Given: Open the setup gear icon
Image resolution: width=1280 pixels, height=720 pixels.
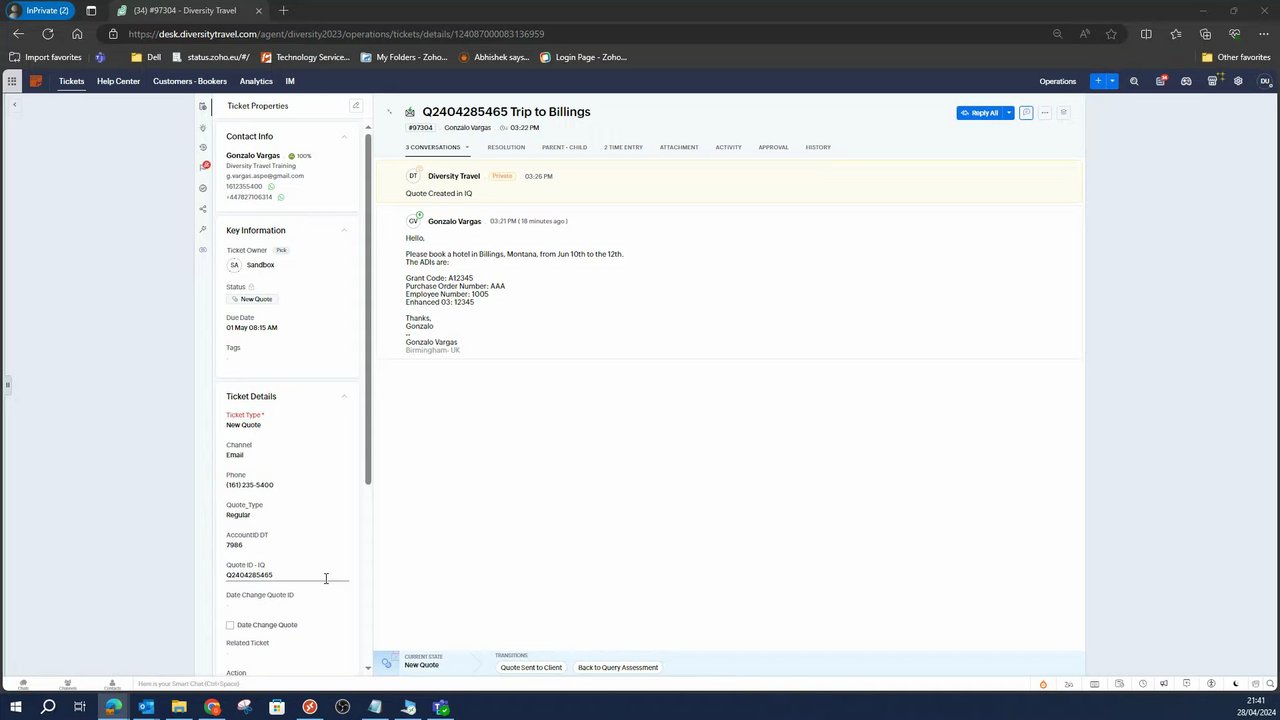Looking at the screenshot, I should pyautogui.click(x=1238, y=81).
